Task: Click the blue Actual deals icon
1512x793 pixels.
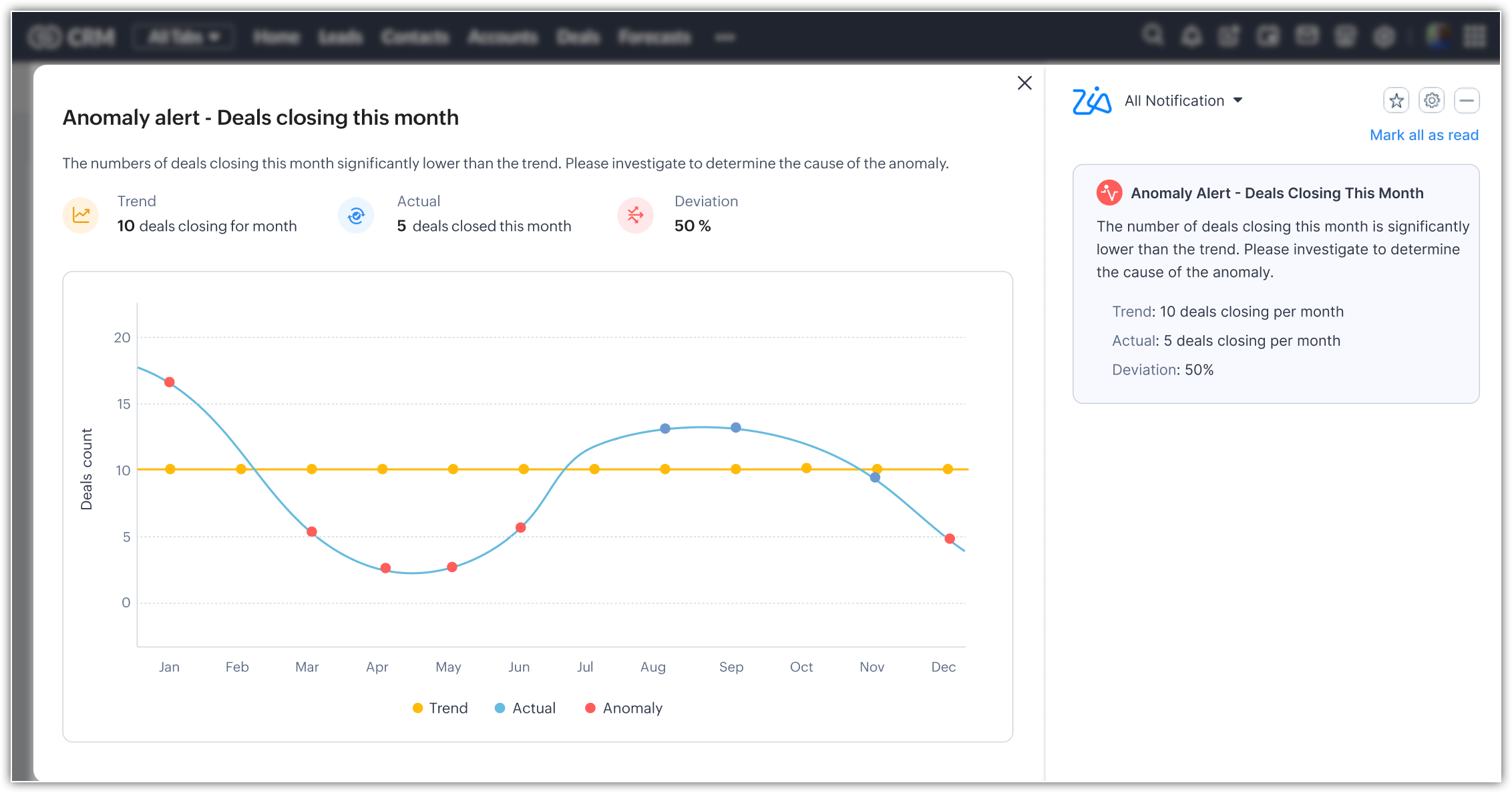Action: coord(356,215)
